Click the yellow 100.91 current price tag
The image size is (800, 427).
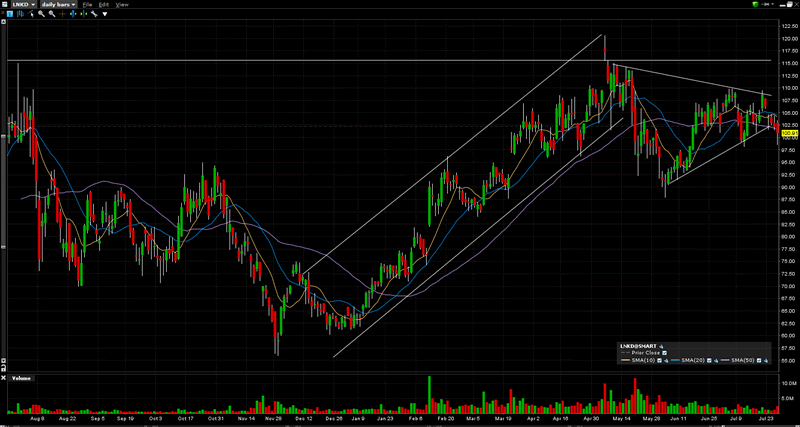[789, 133]
